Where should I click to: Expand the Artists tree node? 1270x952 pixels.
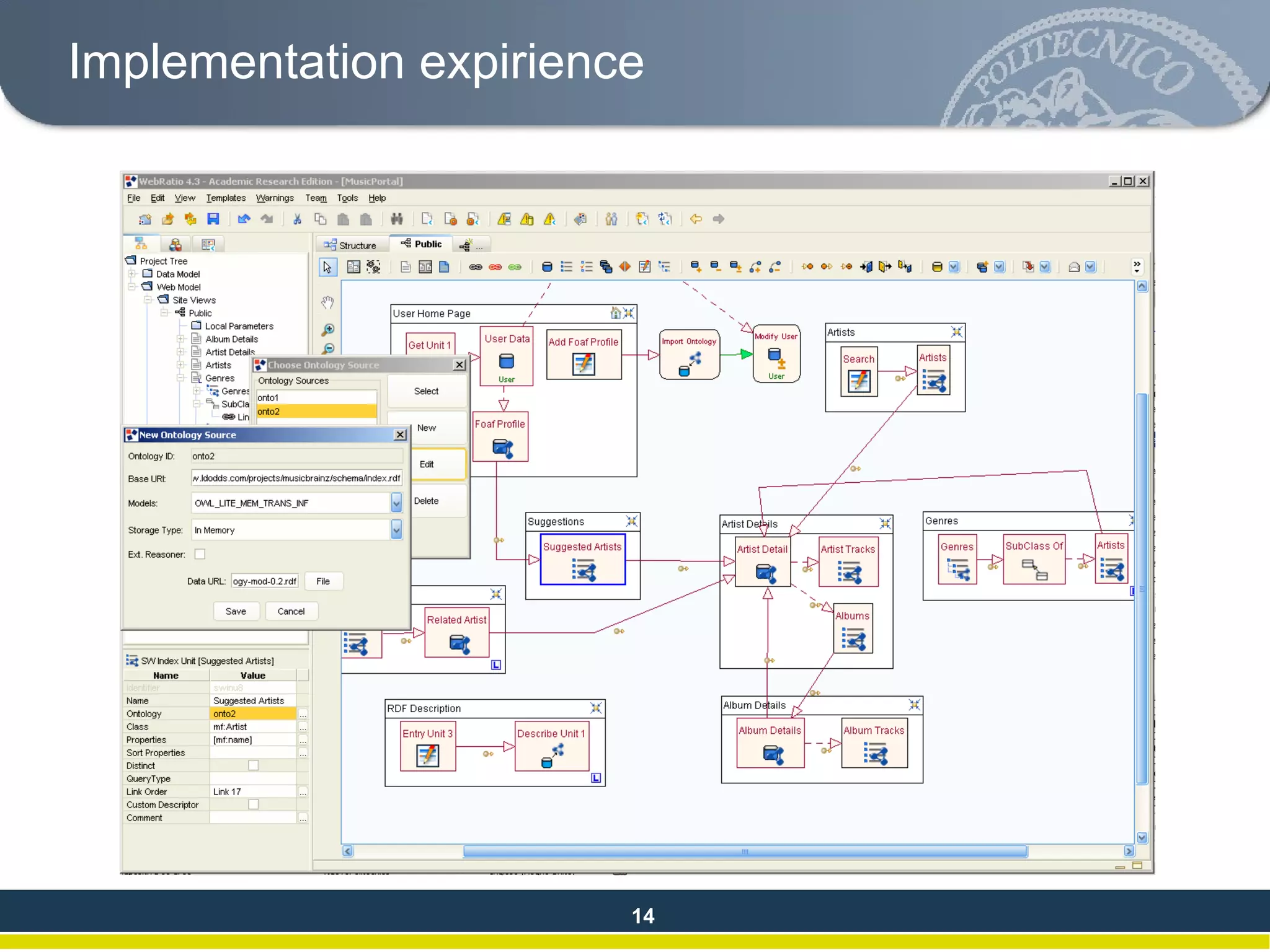(180, 365)
